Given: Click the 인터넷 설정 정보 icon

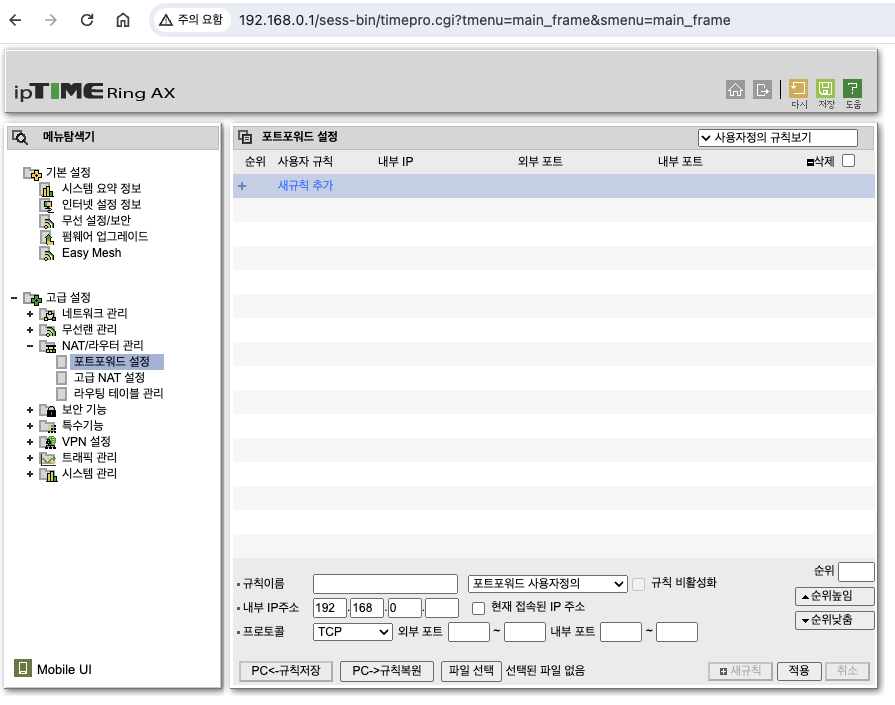Looking at the screenshot, I should 47,205.
